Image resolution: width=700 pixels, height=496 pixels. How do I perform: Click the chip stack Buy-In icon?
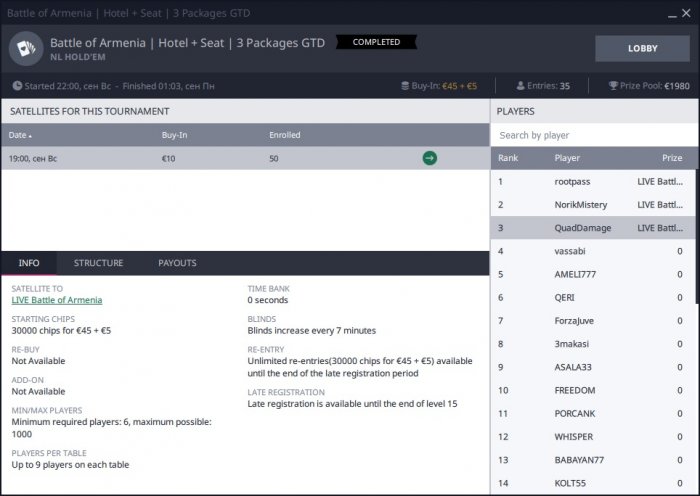click(404, 86)
